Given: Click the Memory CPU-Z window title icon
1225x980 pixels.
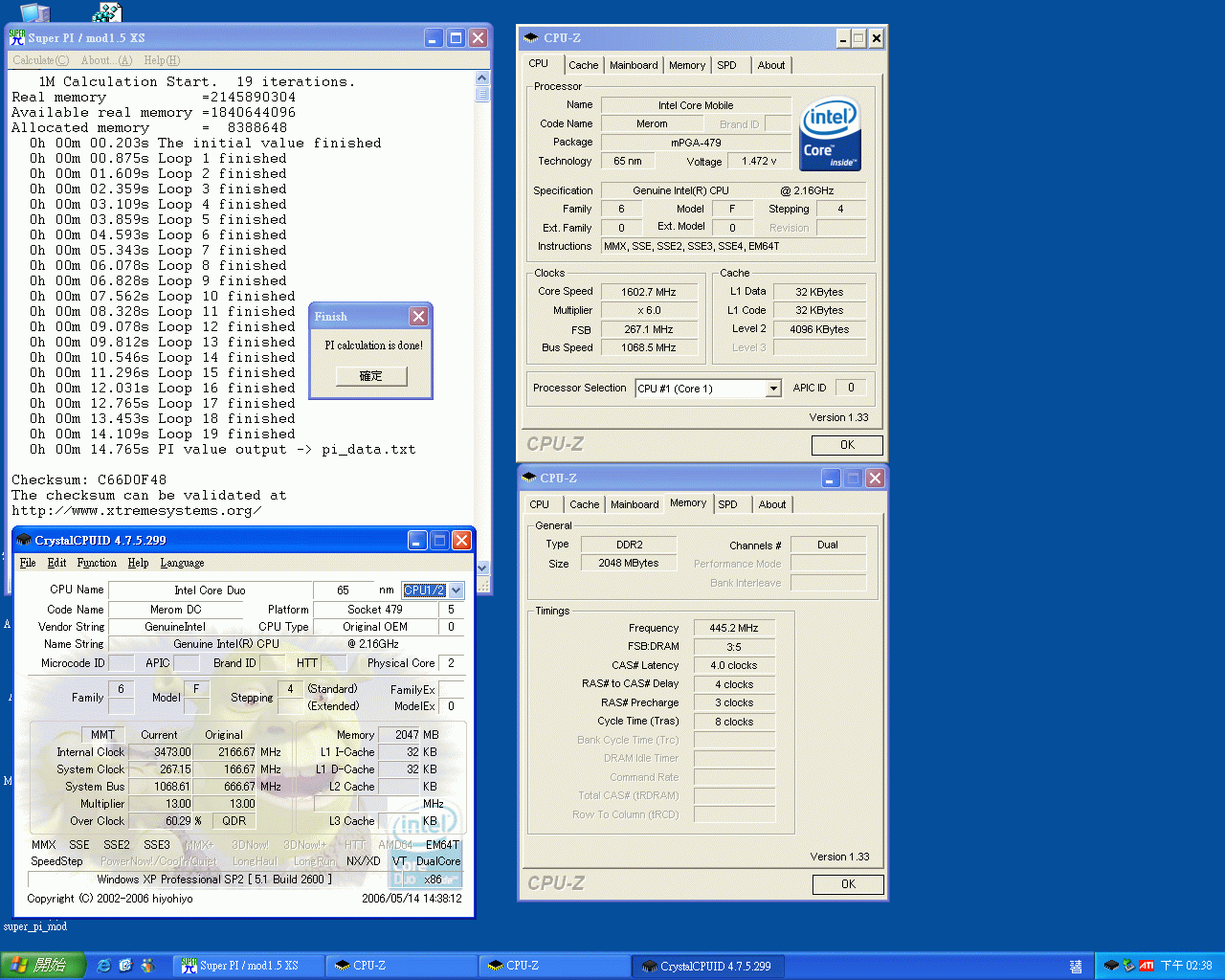Looking at the screenshot, I should point(528,478).
